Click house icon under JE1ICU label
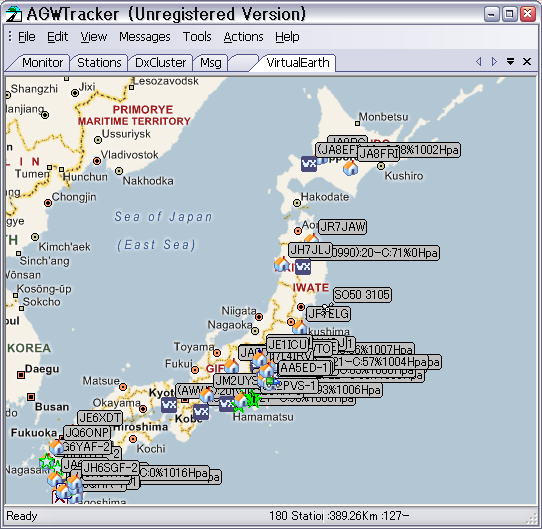 coord(259,358)
